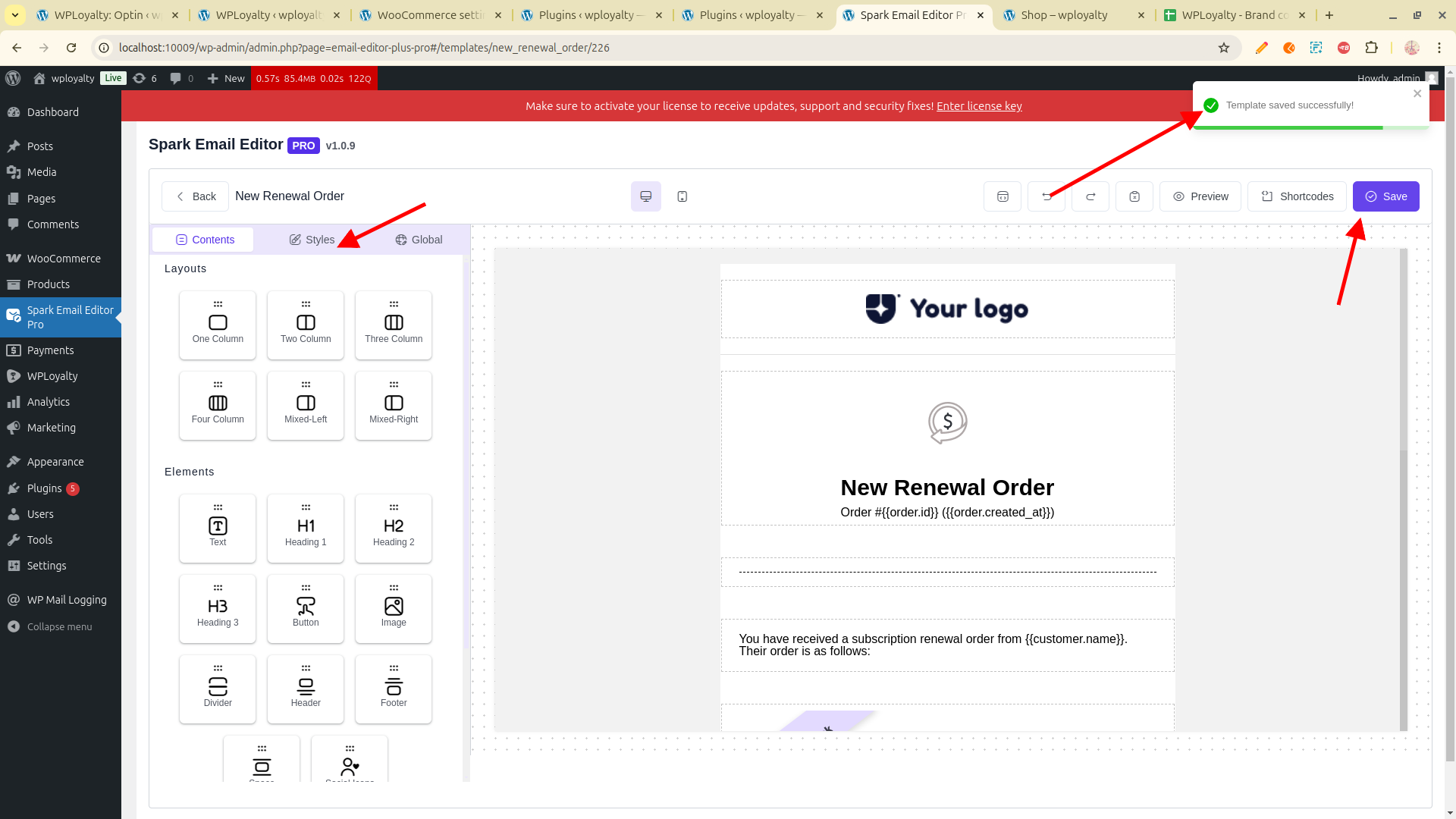Click the undo arrow icon
Image resolution: width=1456 pixels, height=819 pixels.
click(x=1046, y=196)
